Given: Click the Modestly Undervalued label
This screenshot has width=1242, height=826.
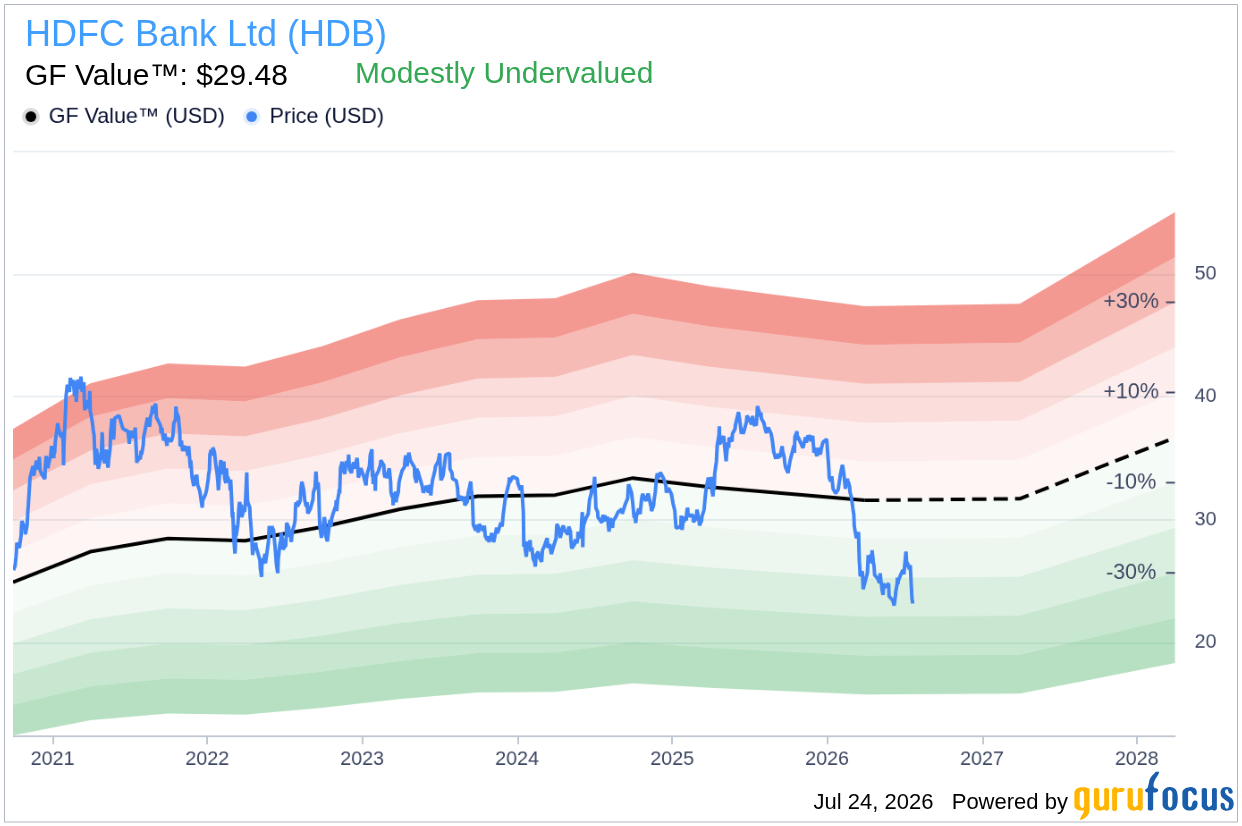Looking at the screenshot, I should tap(504, 73).
